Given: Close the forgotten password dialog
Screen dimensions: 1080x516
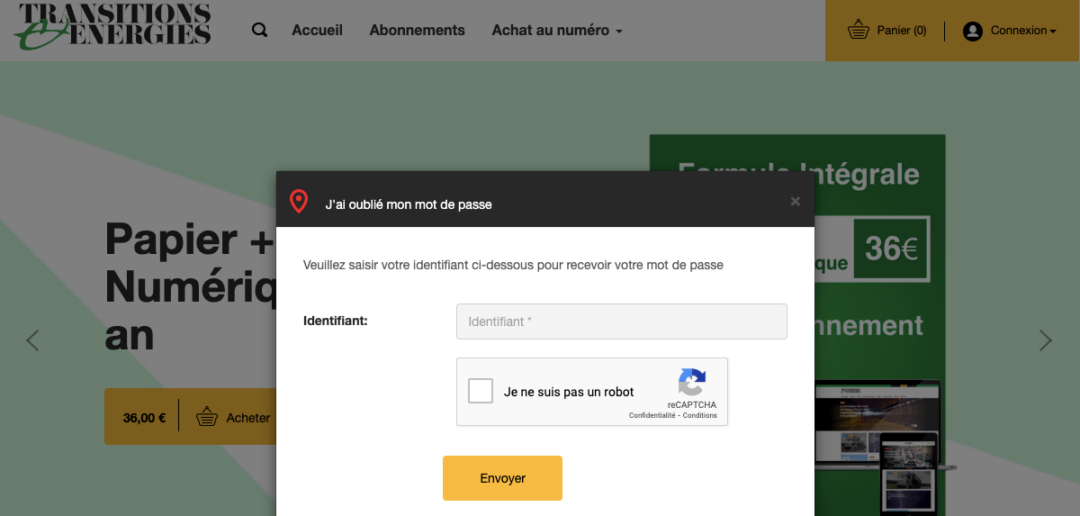Looking at the screenshot, I should [795, 202].
